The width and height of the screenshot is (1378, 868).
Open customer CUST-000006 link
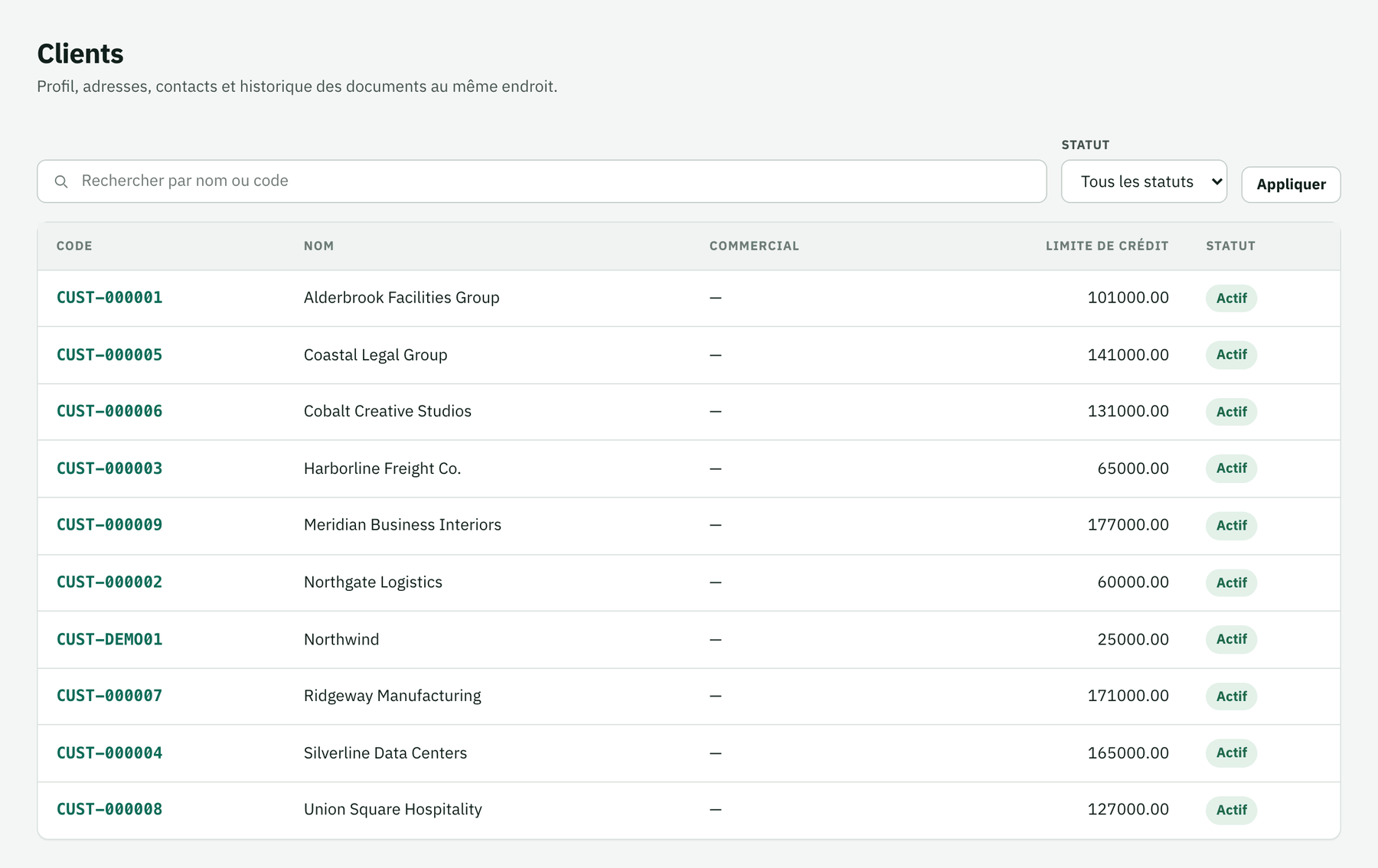(x=109, y=412)
